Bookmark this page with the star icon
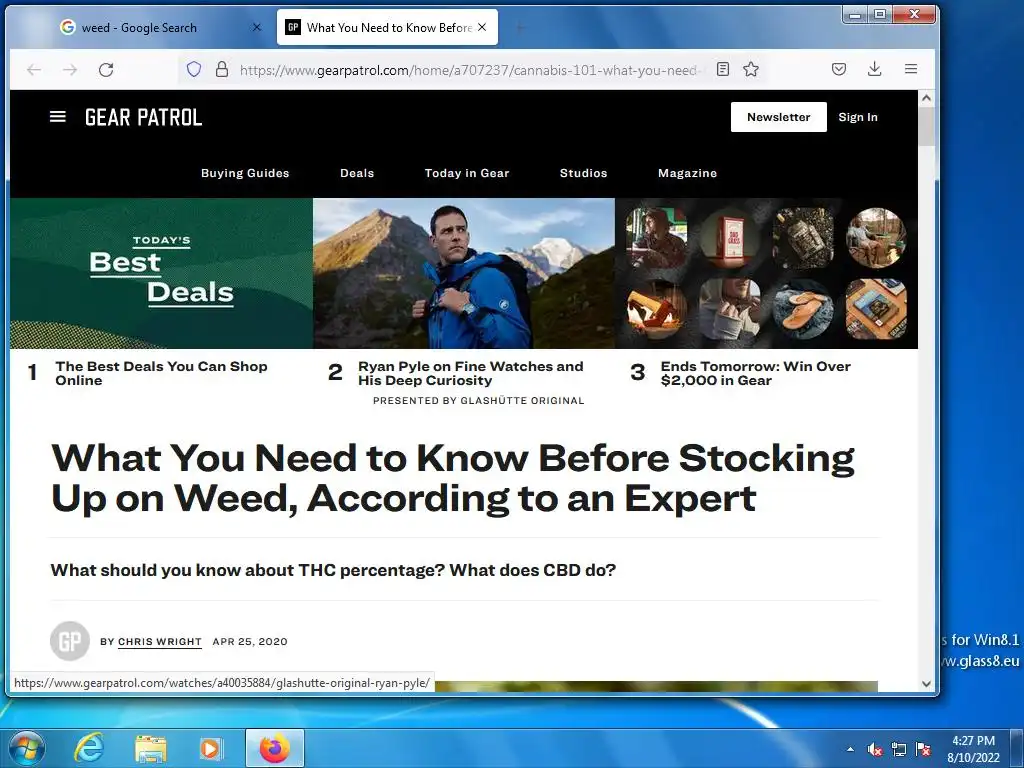The height and width of the screenshot is (768, 1024). point(751,69)
